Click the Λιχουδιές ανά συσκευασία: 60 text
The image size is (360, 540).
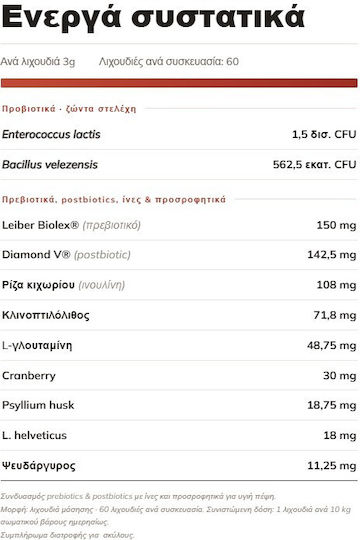[169, 62]
